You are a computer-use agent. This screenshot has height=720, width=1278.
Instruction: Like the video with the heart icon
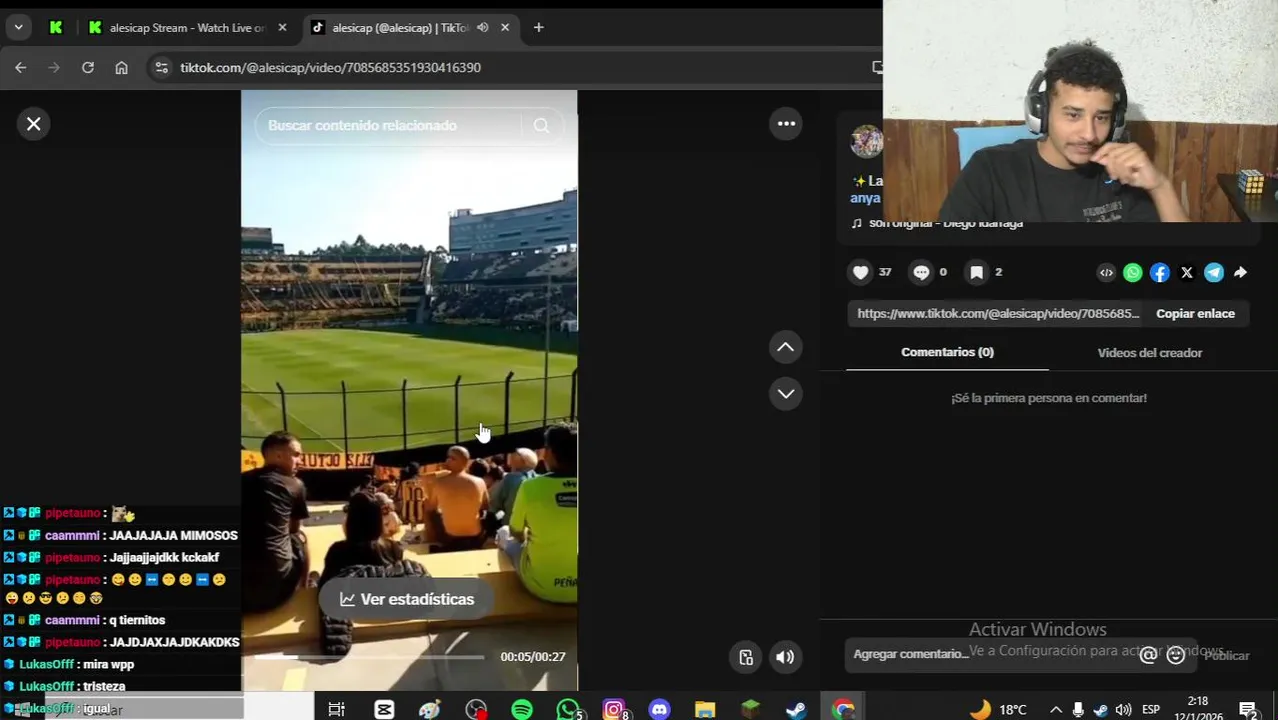pyautogui.click(x=861, y=272)
